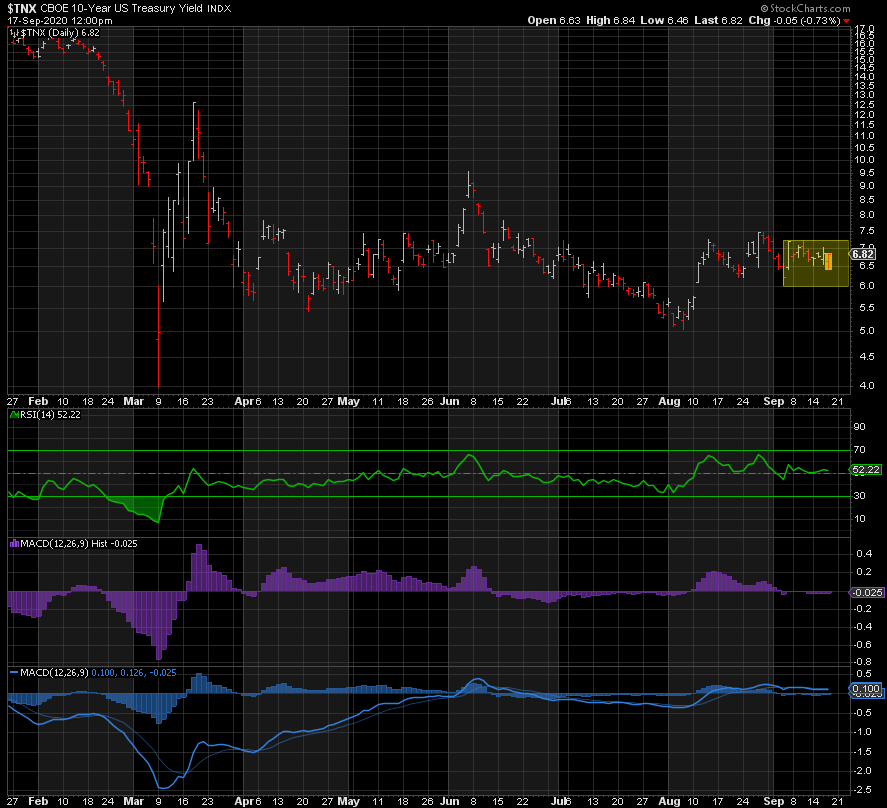
Task: Click the 'Last 6.82' quote in the header
Action: click(x=718, y=20)
